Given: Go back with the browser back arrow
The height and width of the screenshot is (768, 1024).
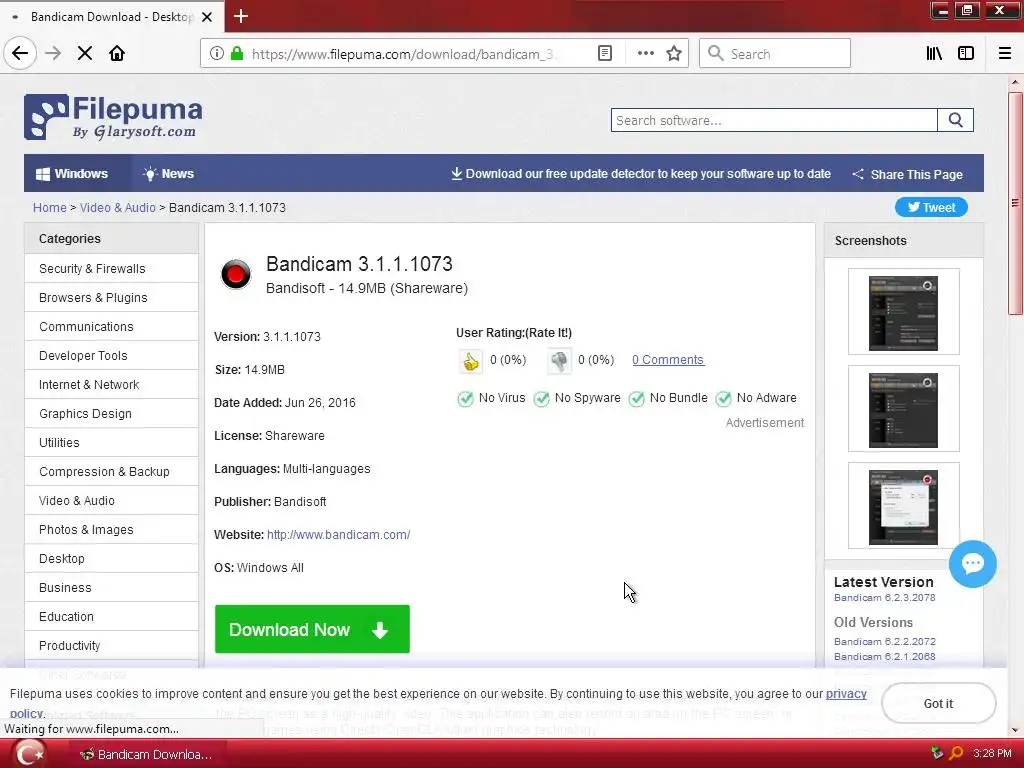Looking at the screenshot, I should [x=20, y=54].
